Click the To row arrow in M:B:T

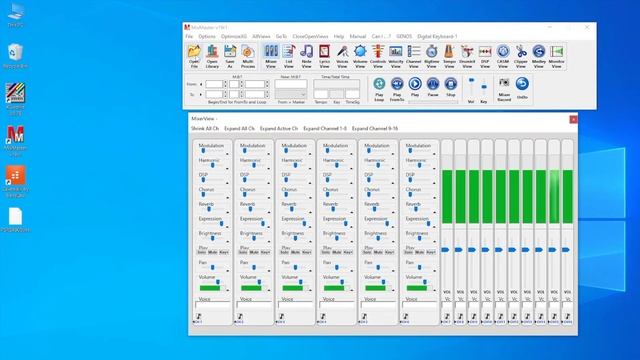tap(201, 95)
